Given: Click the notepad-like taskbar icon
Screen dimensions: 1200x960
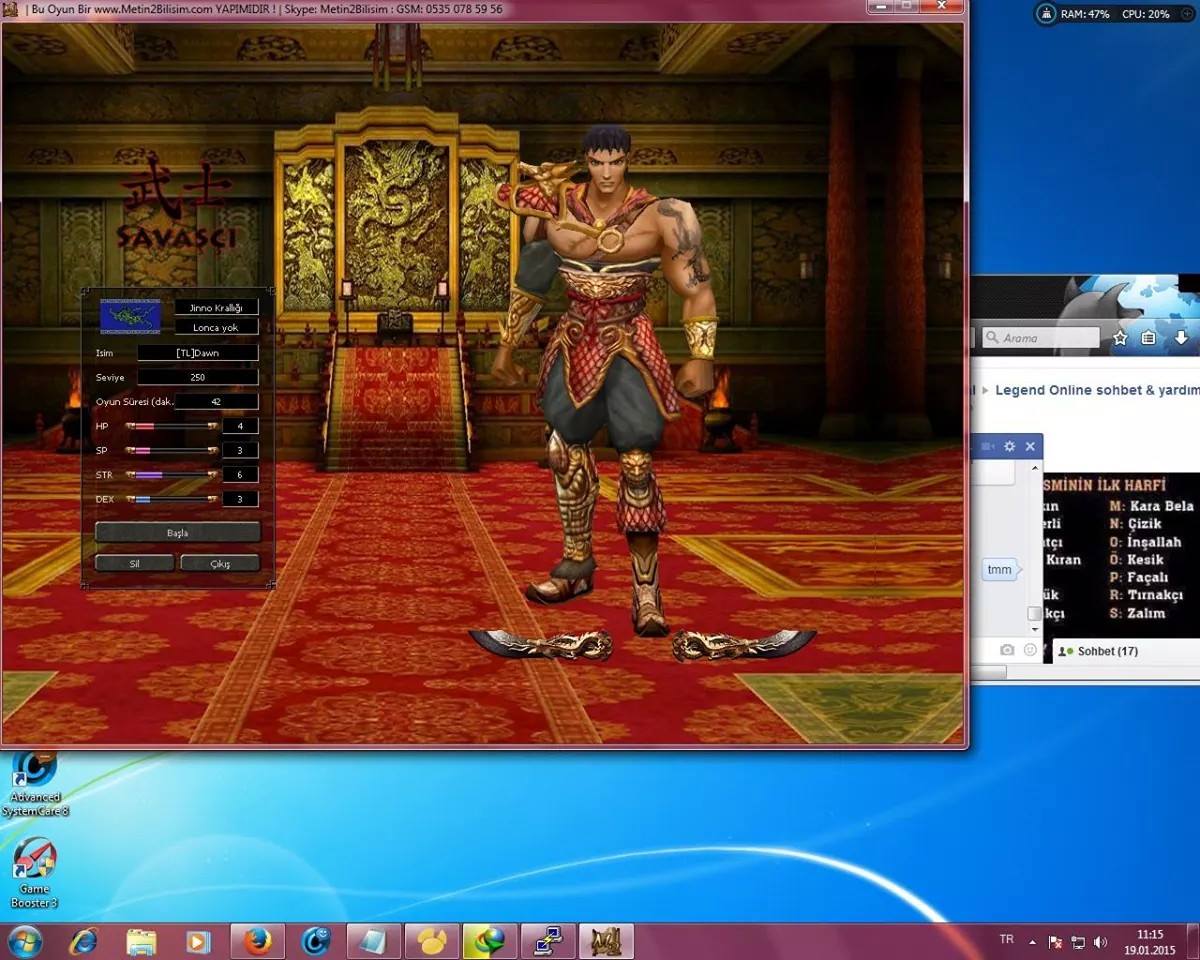Looking at the screenshot, I should tap(374, 942).
